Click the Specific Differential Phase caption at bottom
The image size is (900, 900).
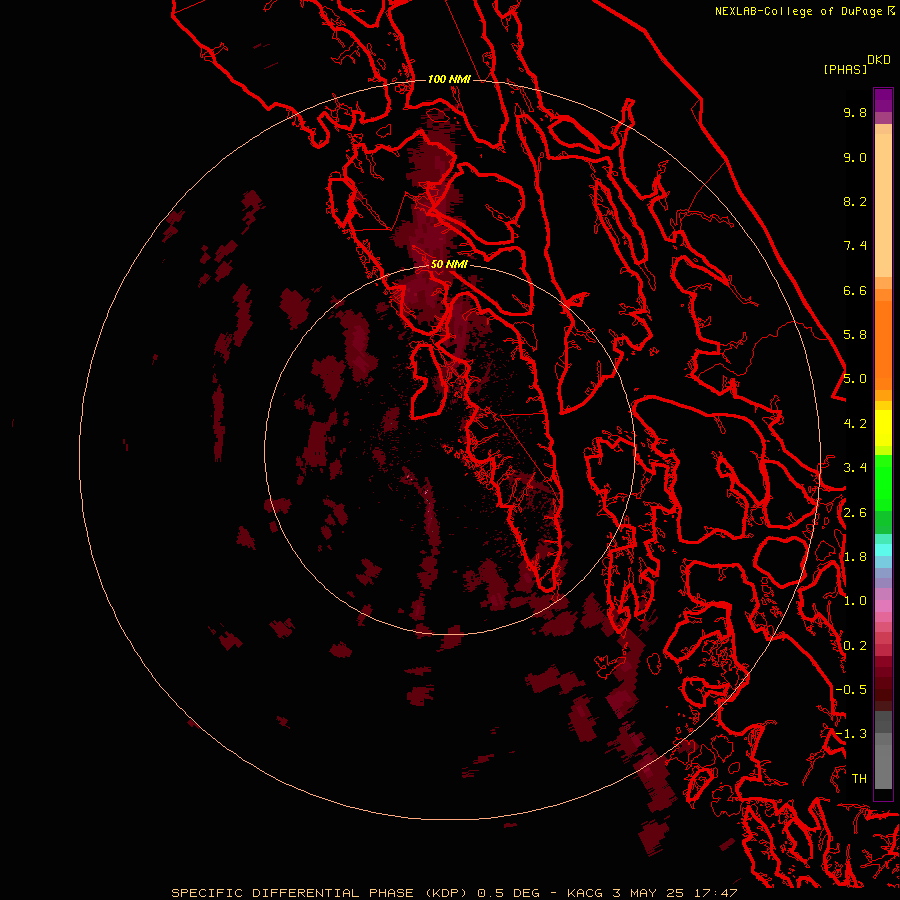[454, 893]
